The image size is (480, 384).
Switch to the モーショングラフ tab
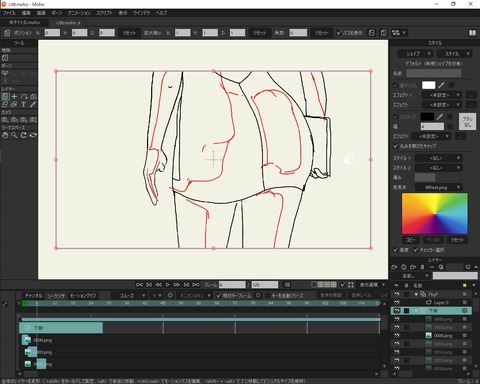click(x=83, y=296)
